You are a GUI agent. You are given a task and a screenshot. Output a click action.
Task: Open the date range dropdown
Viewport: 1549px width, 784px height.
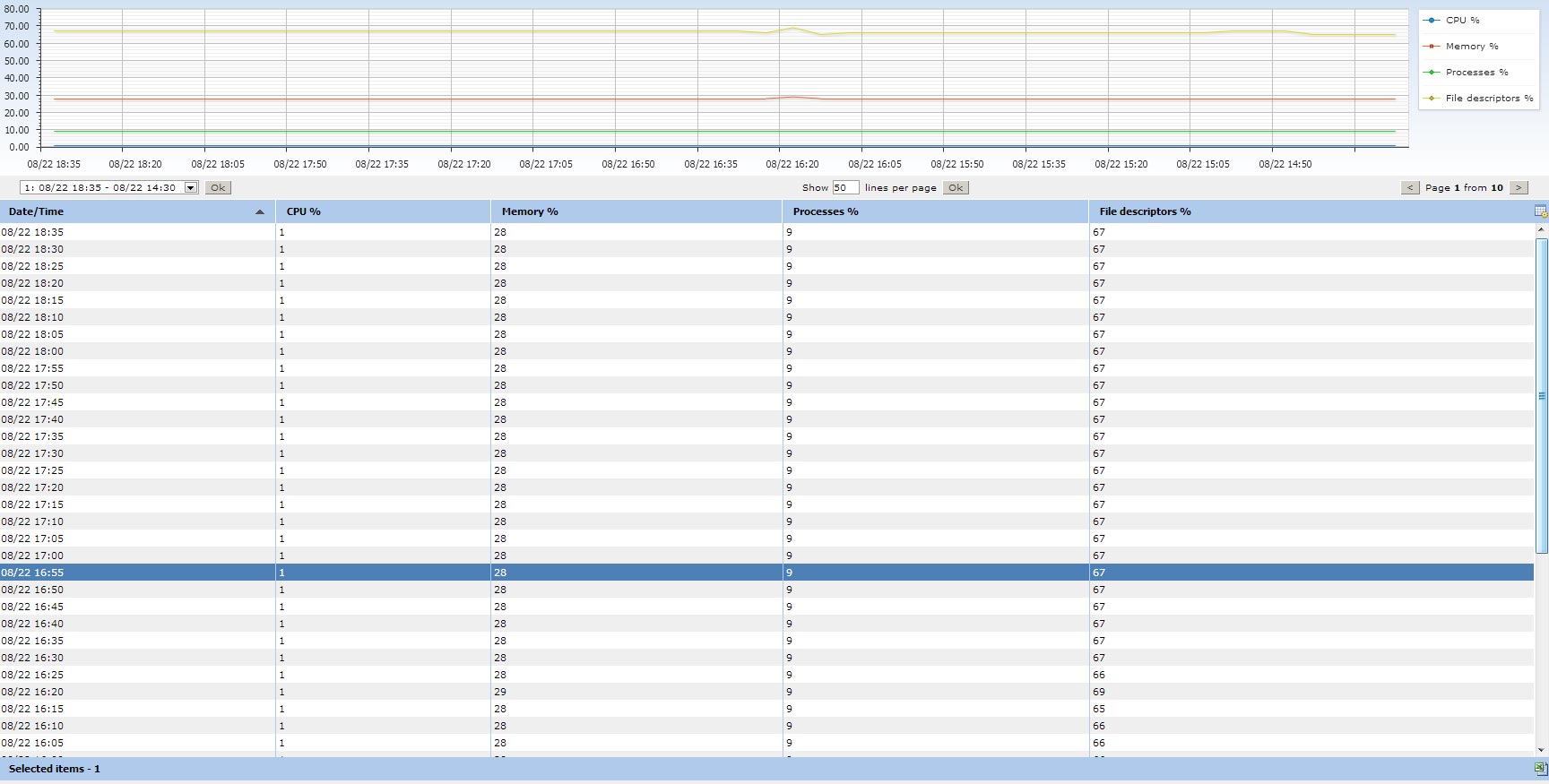coord(191,188)
